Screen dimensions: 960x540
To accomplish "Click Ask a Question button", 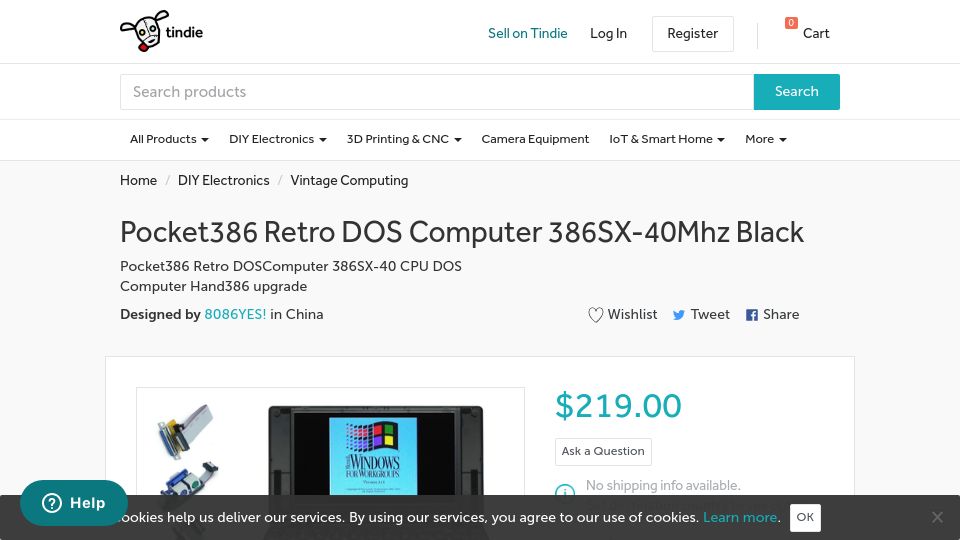I will click(x=603, y=452).
